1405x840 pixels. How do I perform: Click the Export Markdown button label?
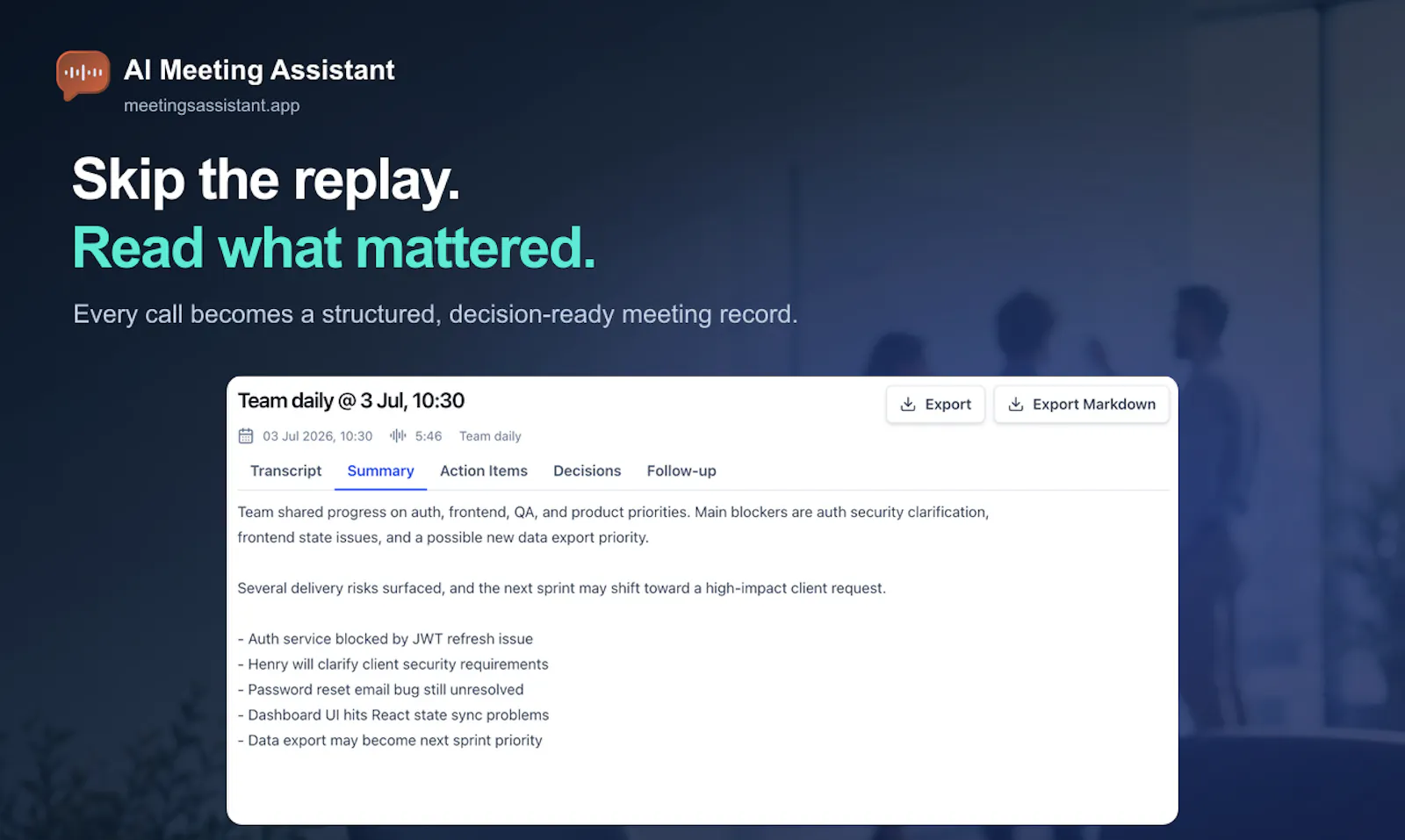pos(1094,405)
